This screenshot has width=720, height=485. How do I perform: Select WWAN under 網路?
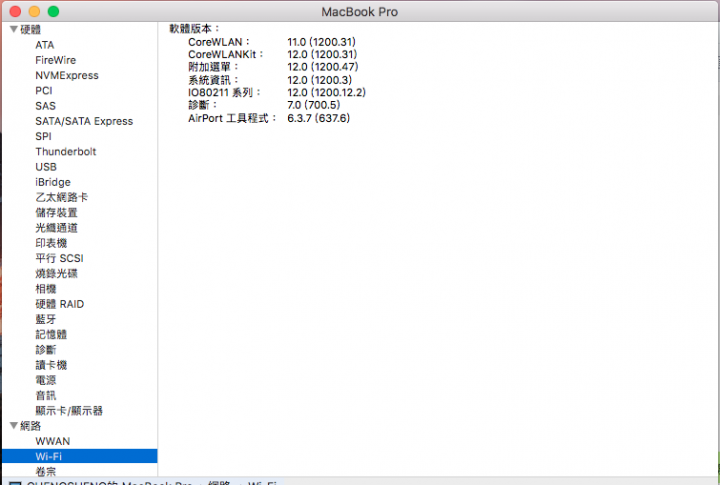click(x=53, y=441)
